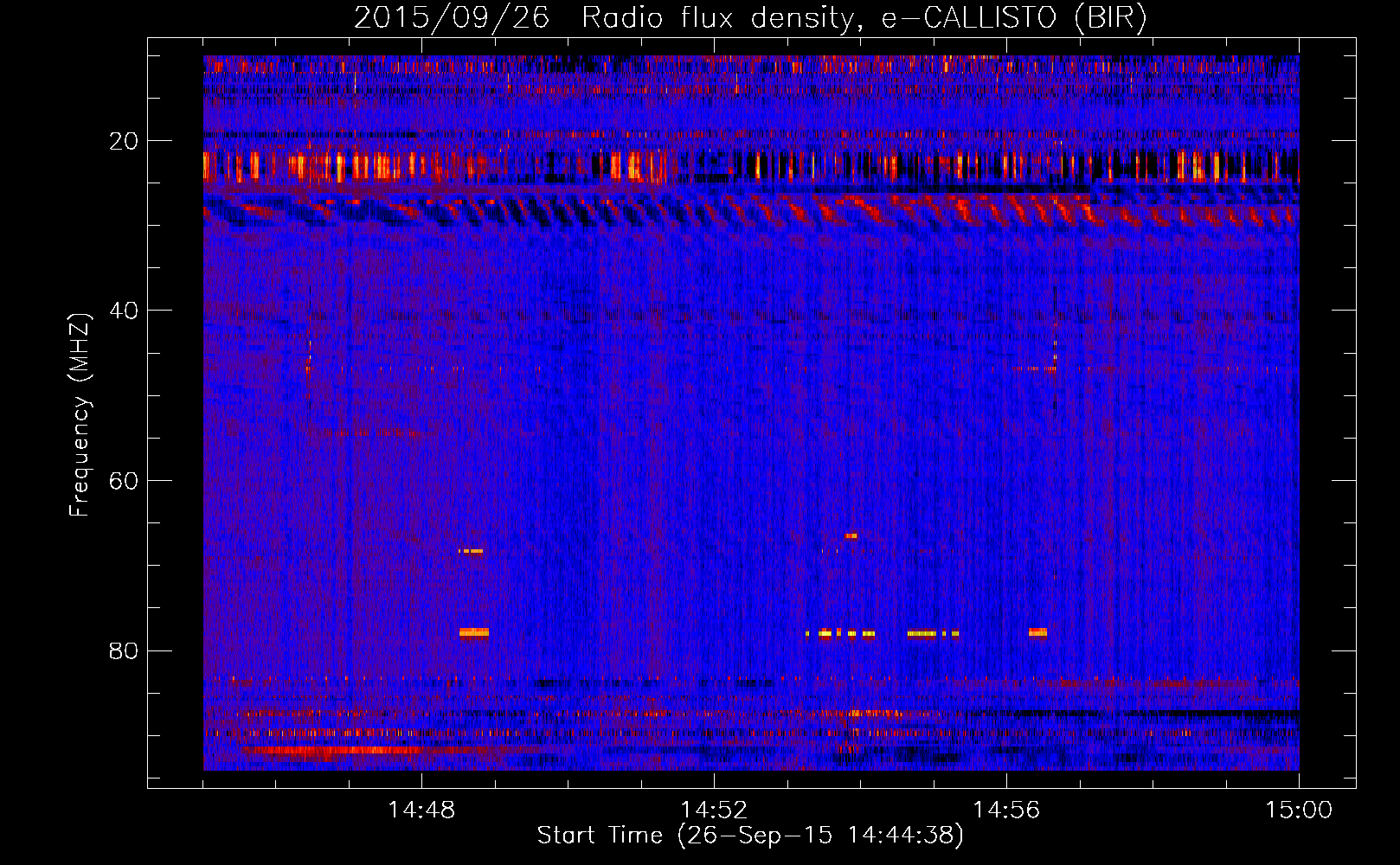Click the 80 MHz frequency tick label
Screen dimensions: 1400x865
(x=124, y=650)
